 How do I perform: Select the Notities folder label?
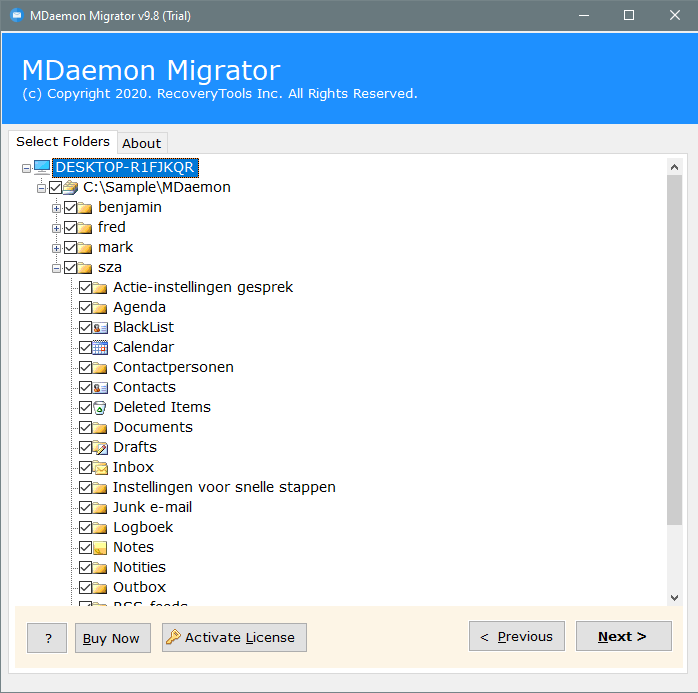139,567
